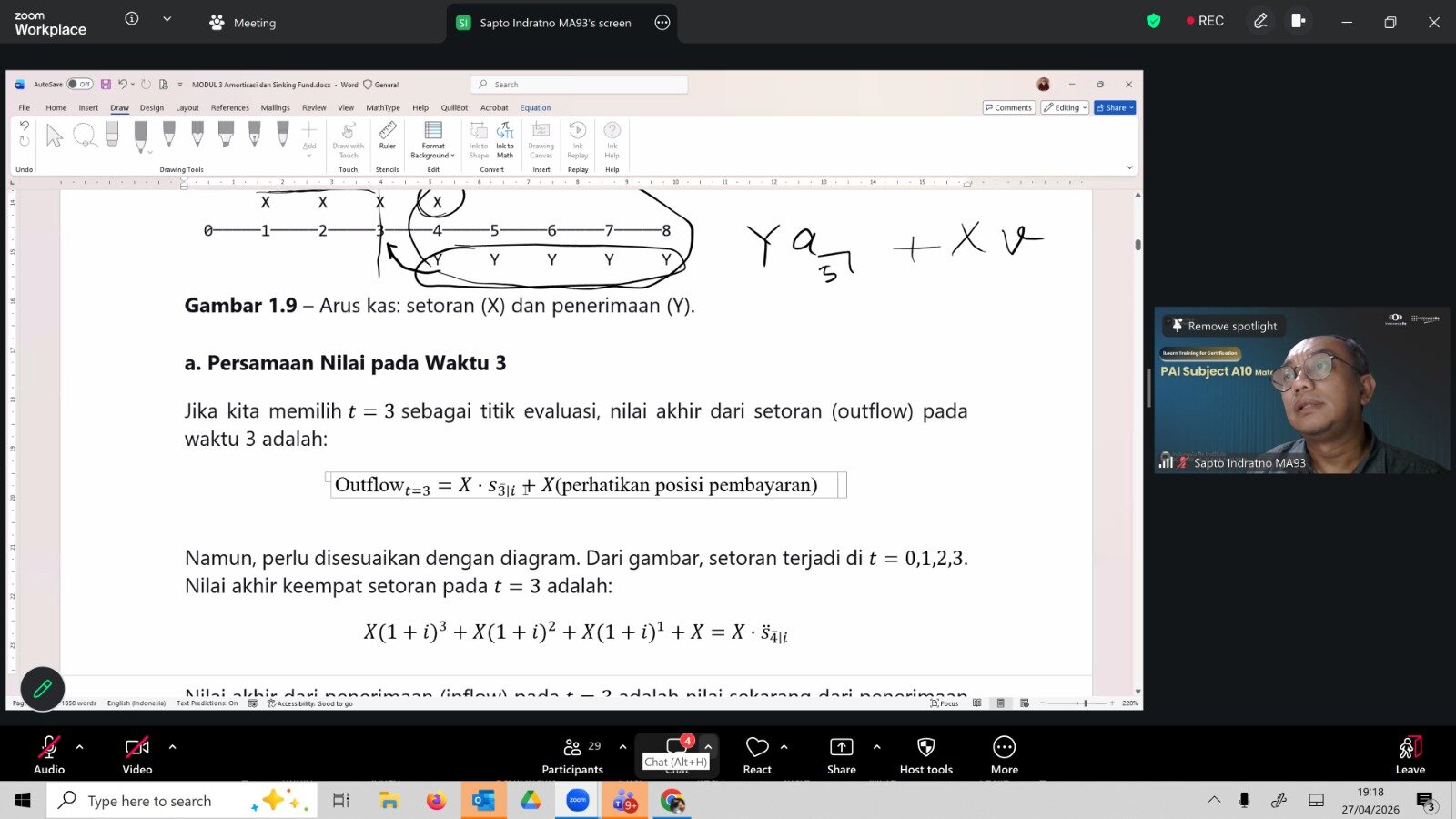
Task: Adjust the Word zoom slider
Action: click(1086, 703)
